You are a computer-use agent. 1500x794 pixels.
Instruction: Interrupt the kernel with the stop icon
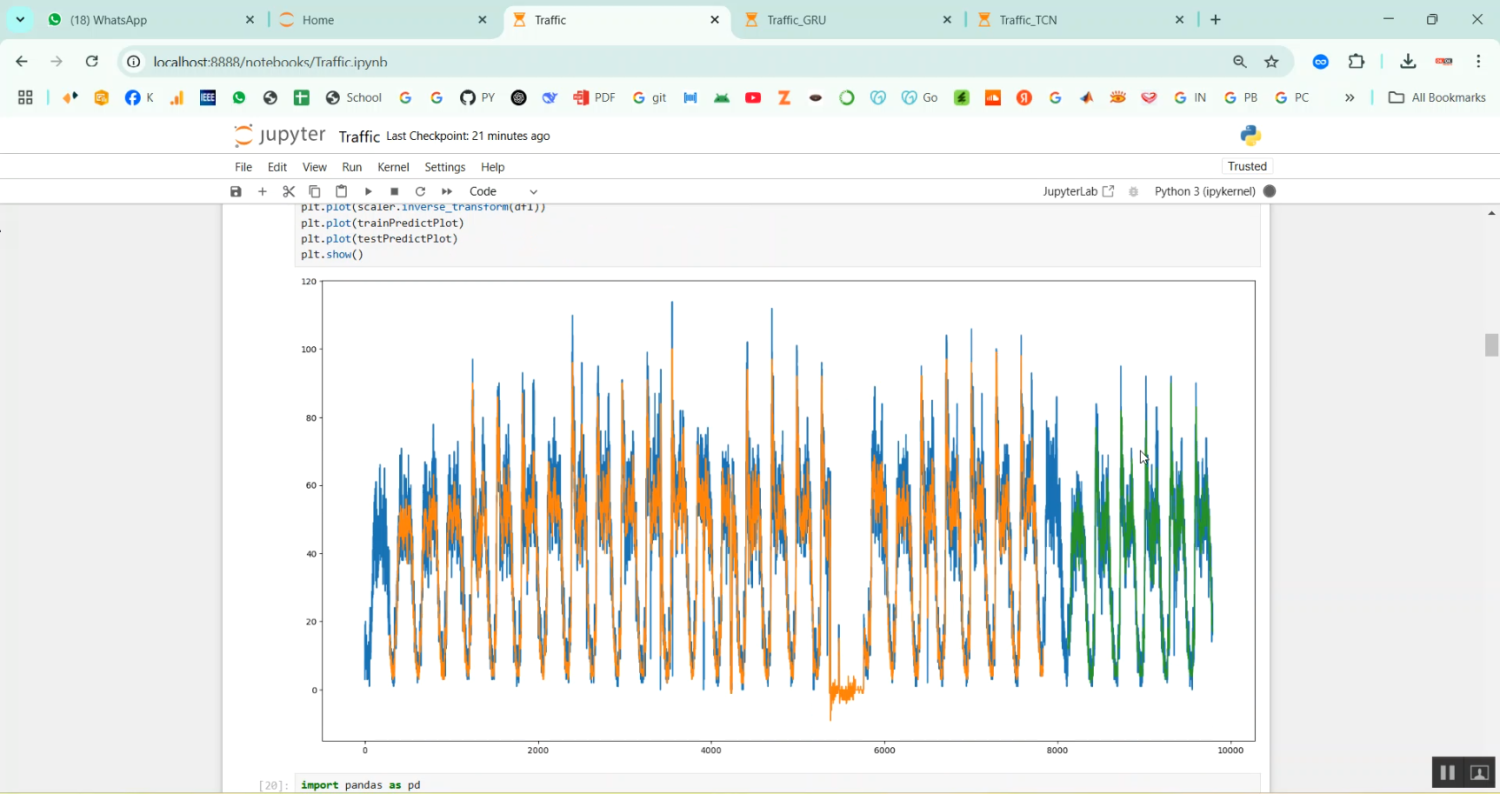point(394,191)
